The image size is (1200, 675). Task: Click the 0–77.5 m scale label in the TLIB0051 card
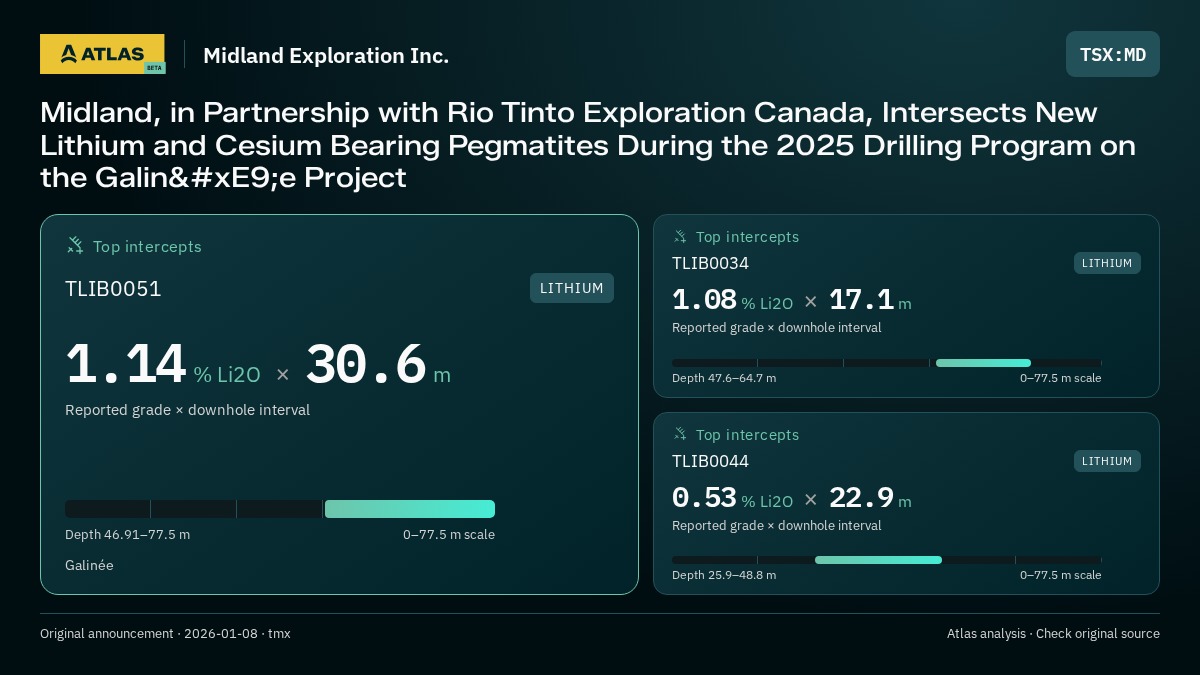pyautogui.click(x=449, y=535)
